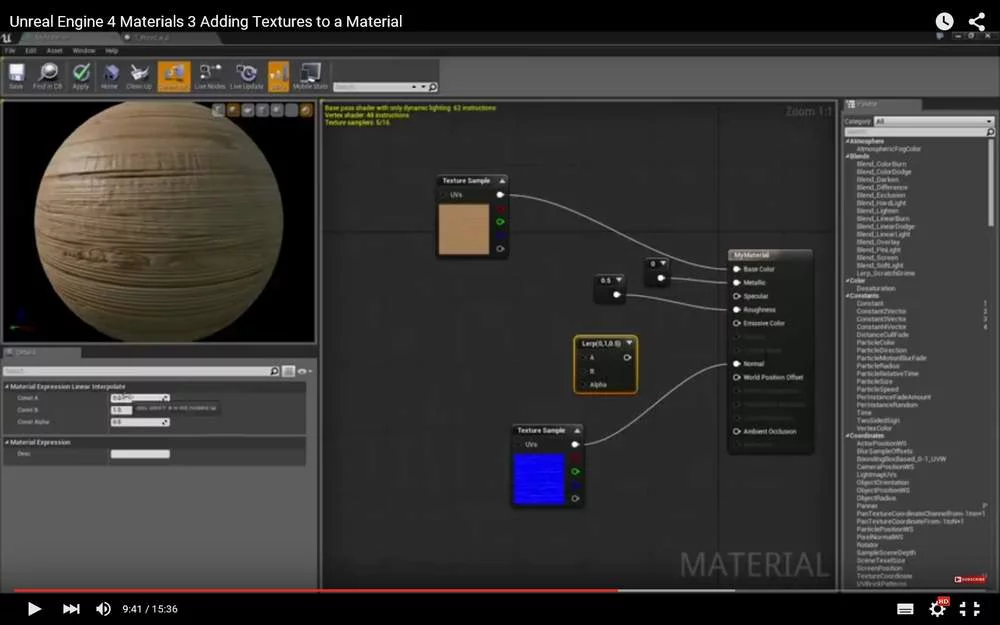1000x625 pixels.
Task: Open YouTube player settings gear
Action: pyautogui.click(x=938, y=608)
